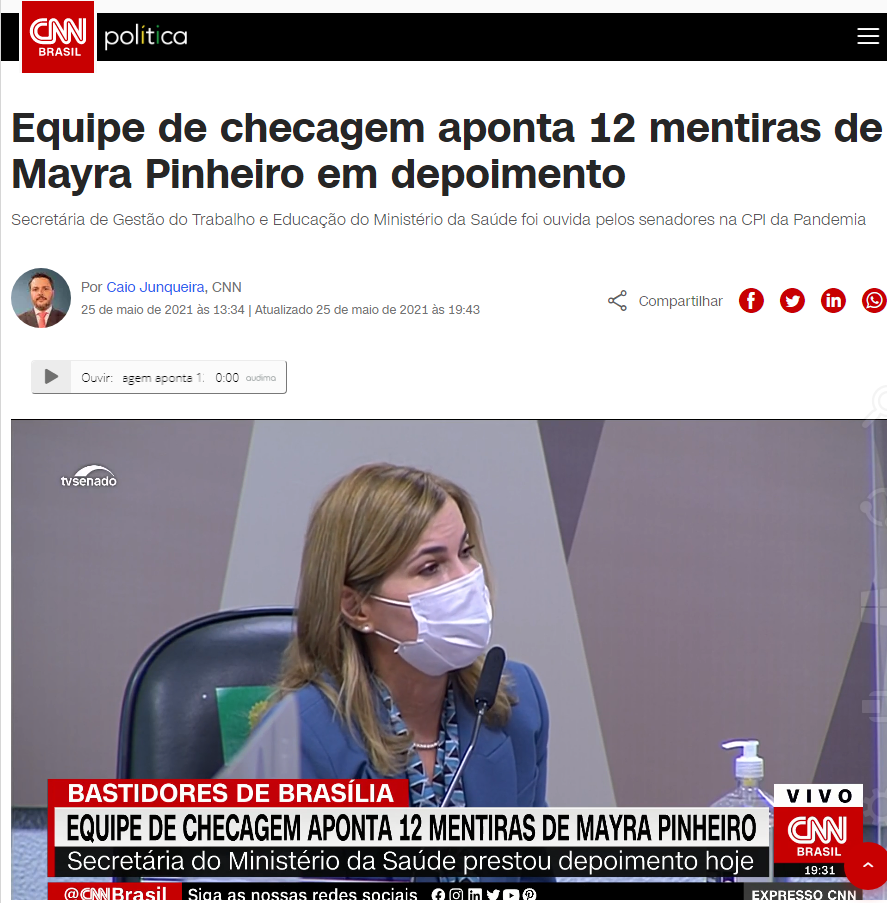887x903 pixels.
Task: Share article on Facebook
Action: (751, 301)
